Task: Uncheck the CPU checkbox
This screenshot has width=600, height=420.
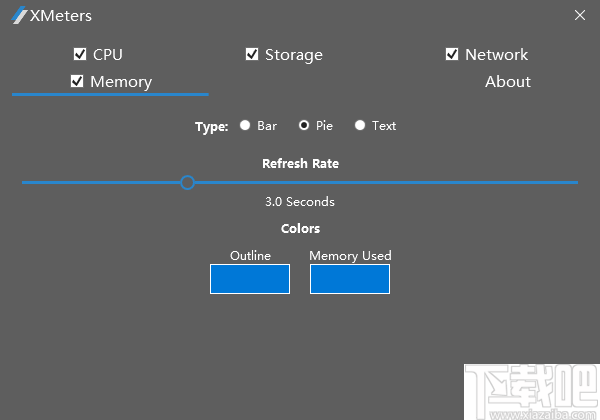Action: pyautogui.click(x=80, y=54)
